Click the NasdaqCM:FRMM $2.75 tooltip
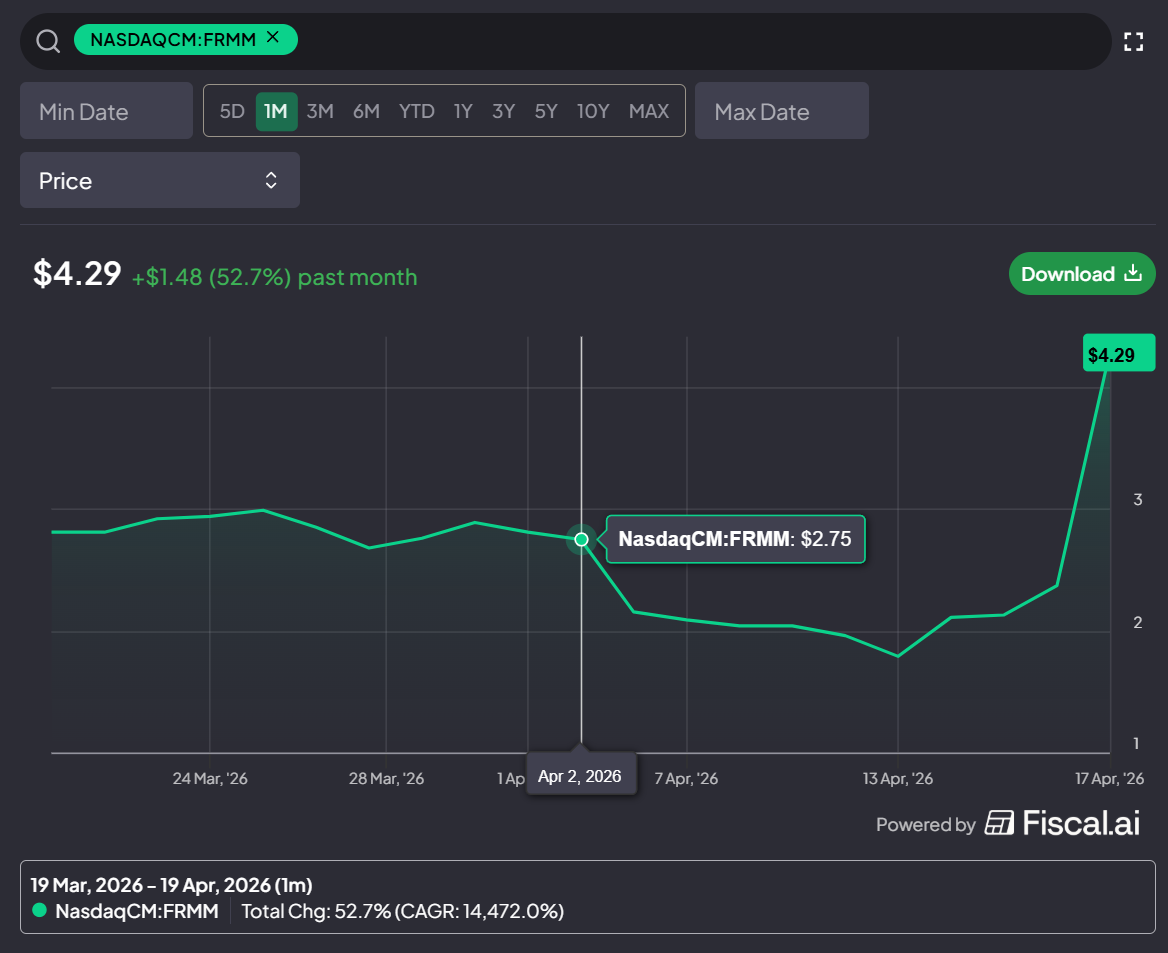Viewport: 1168px width, 953px height. tap(735, 539)
